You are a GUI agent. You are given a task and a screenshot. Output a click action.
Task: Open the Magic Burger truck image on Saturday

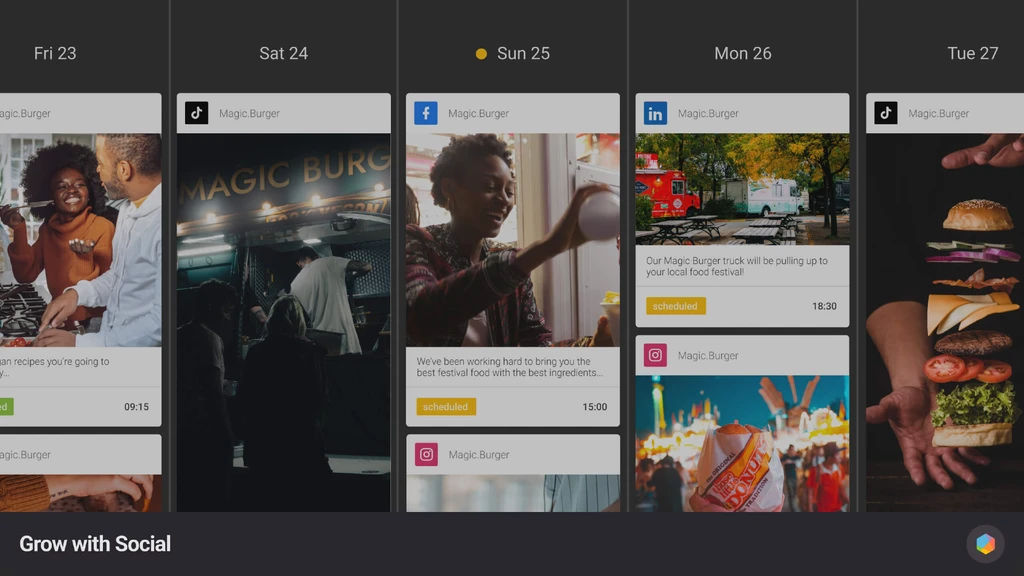tap(283, 320)
